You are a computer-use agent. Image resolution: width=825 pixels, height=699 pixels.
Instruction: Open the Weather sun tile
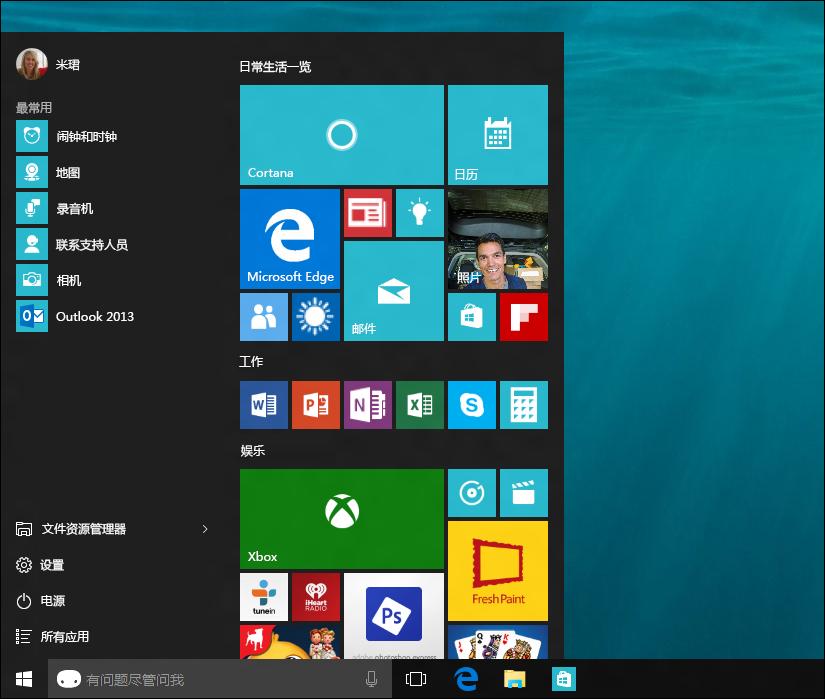coord(316,317)
